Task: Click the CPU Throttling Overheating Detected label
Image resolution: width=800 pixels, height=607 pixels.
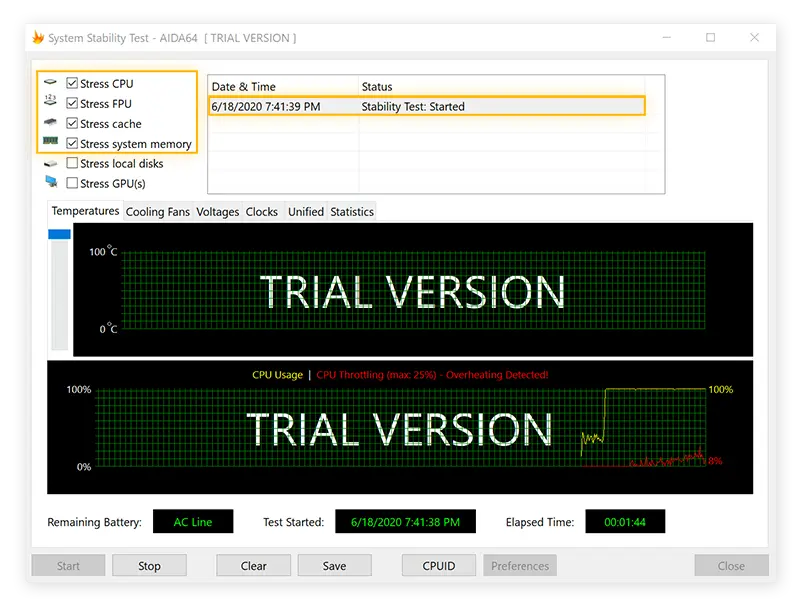Action: coord(432,375)
